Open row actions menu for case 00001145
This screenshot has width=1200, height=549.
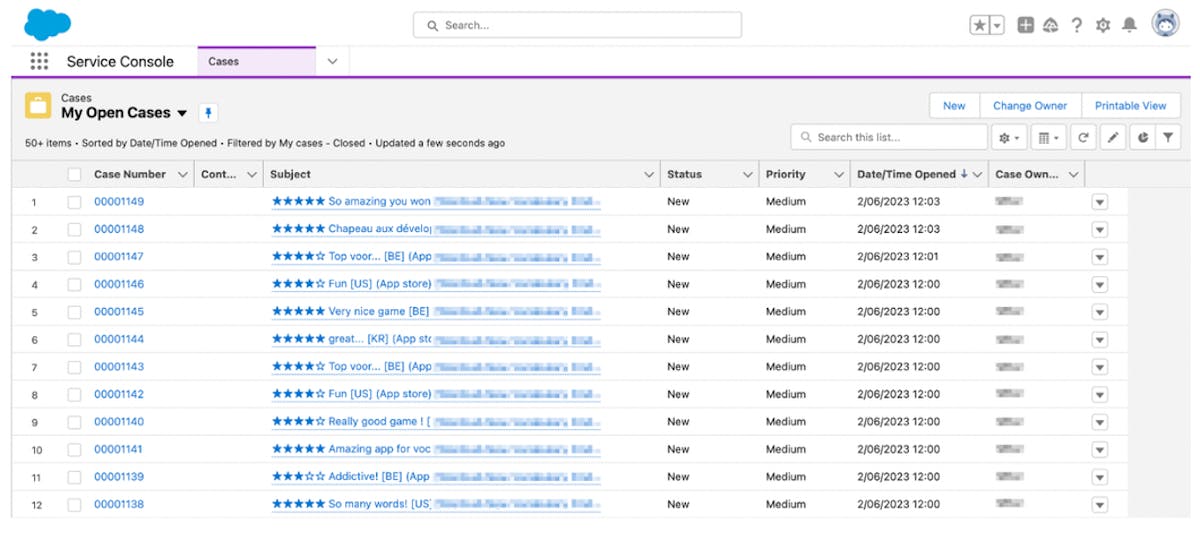tap(1100, 312)
